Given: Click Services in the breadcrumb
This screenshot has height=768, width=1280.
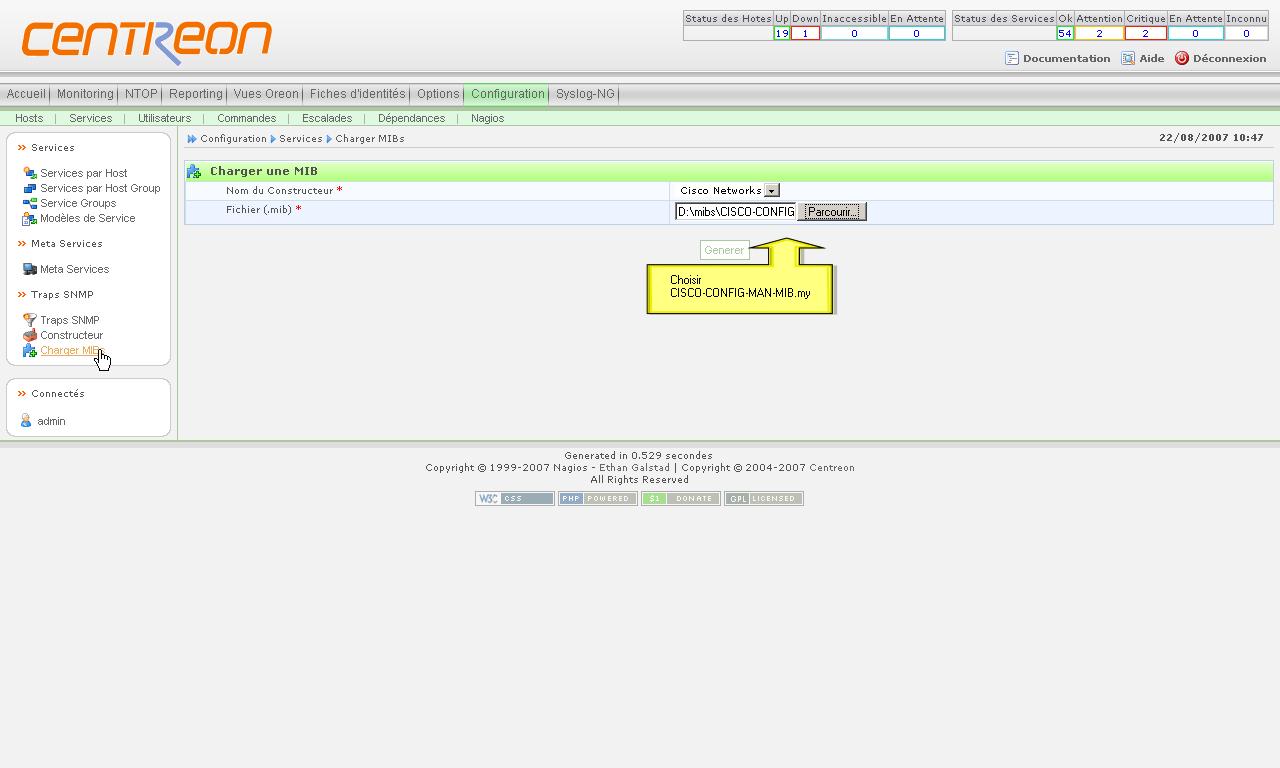Looking at the screenshot, I should (301, 139).
